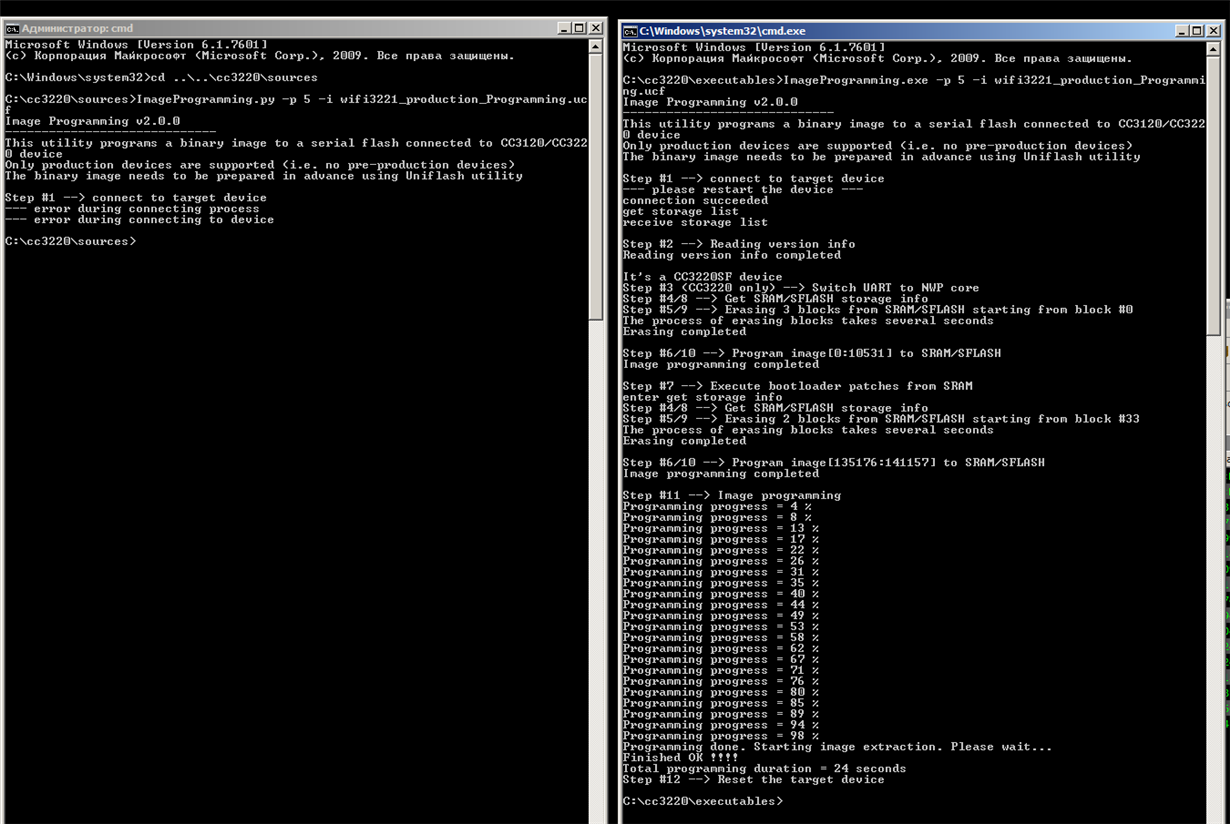Open system menu icon of C:\Windows\system32\cmd.exe window
Screen dimensions: 1230x824
630,31
